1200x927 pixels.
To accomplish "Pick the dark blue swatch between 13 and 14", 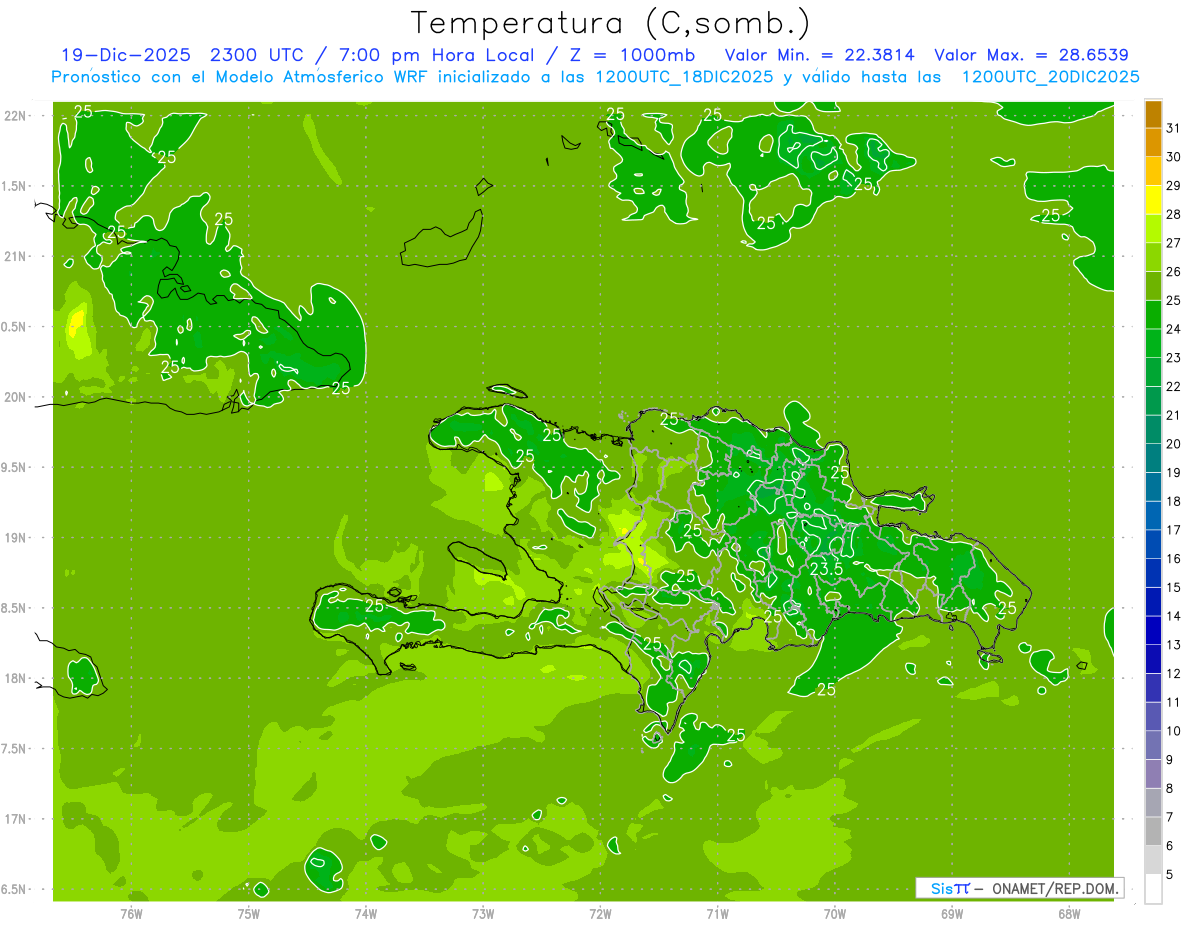I will (x=1153, y=630).
